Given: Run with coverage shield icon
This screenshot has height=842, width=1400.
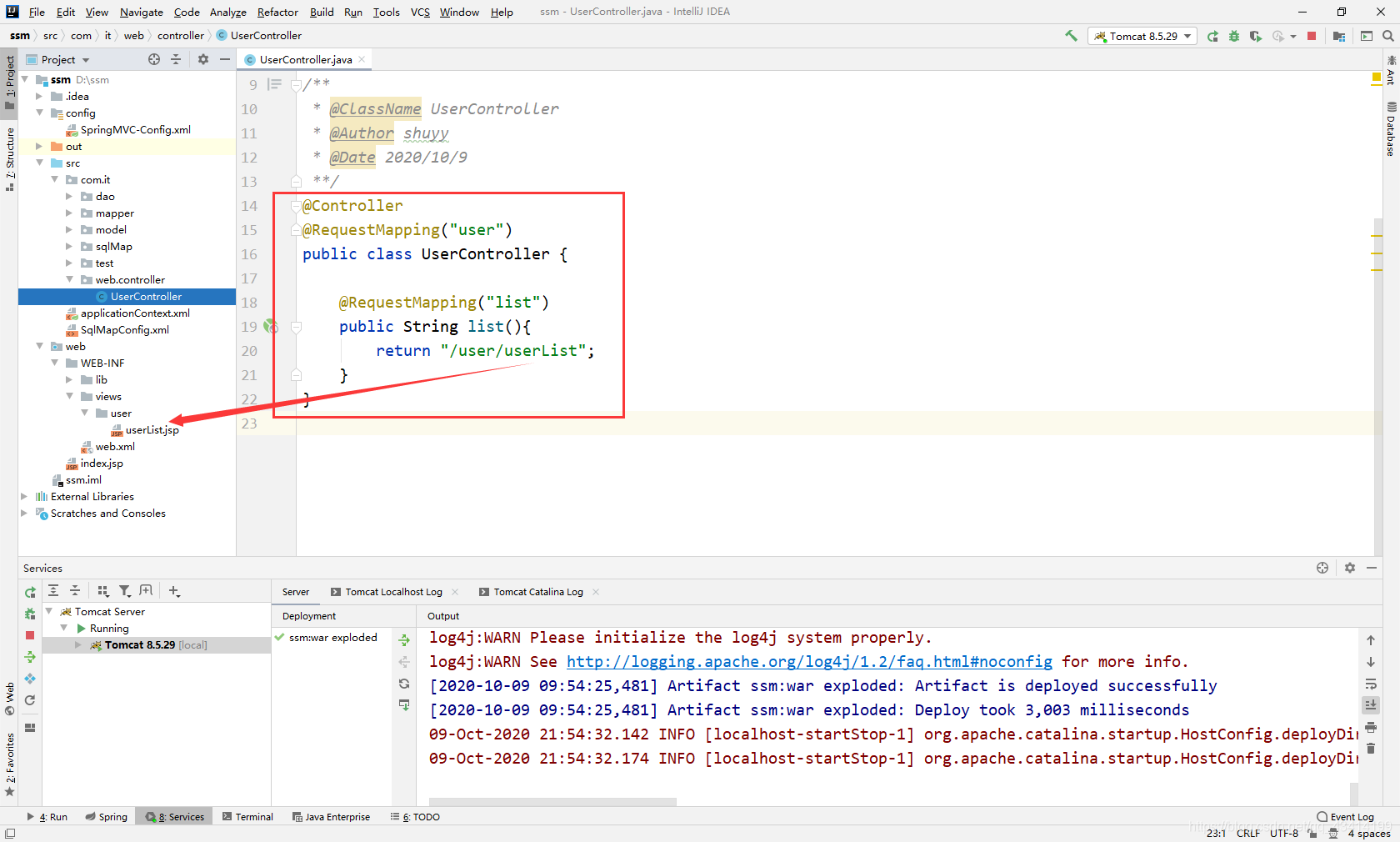Looking at the screenshot, I should [1256, 36].
